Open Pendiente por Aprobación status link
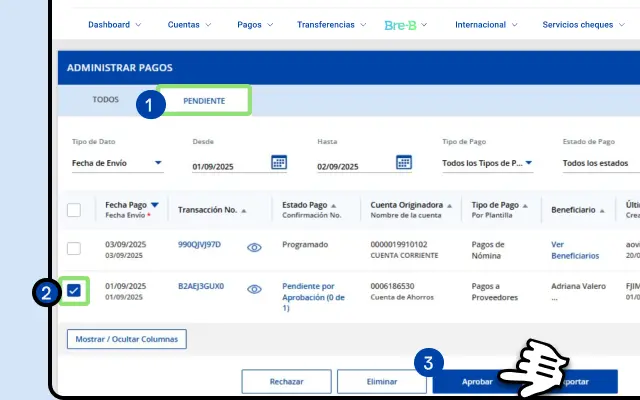The height and width of the screenshot is (400, 640). [x=313, y=297]
